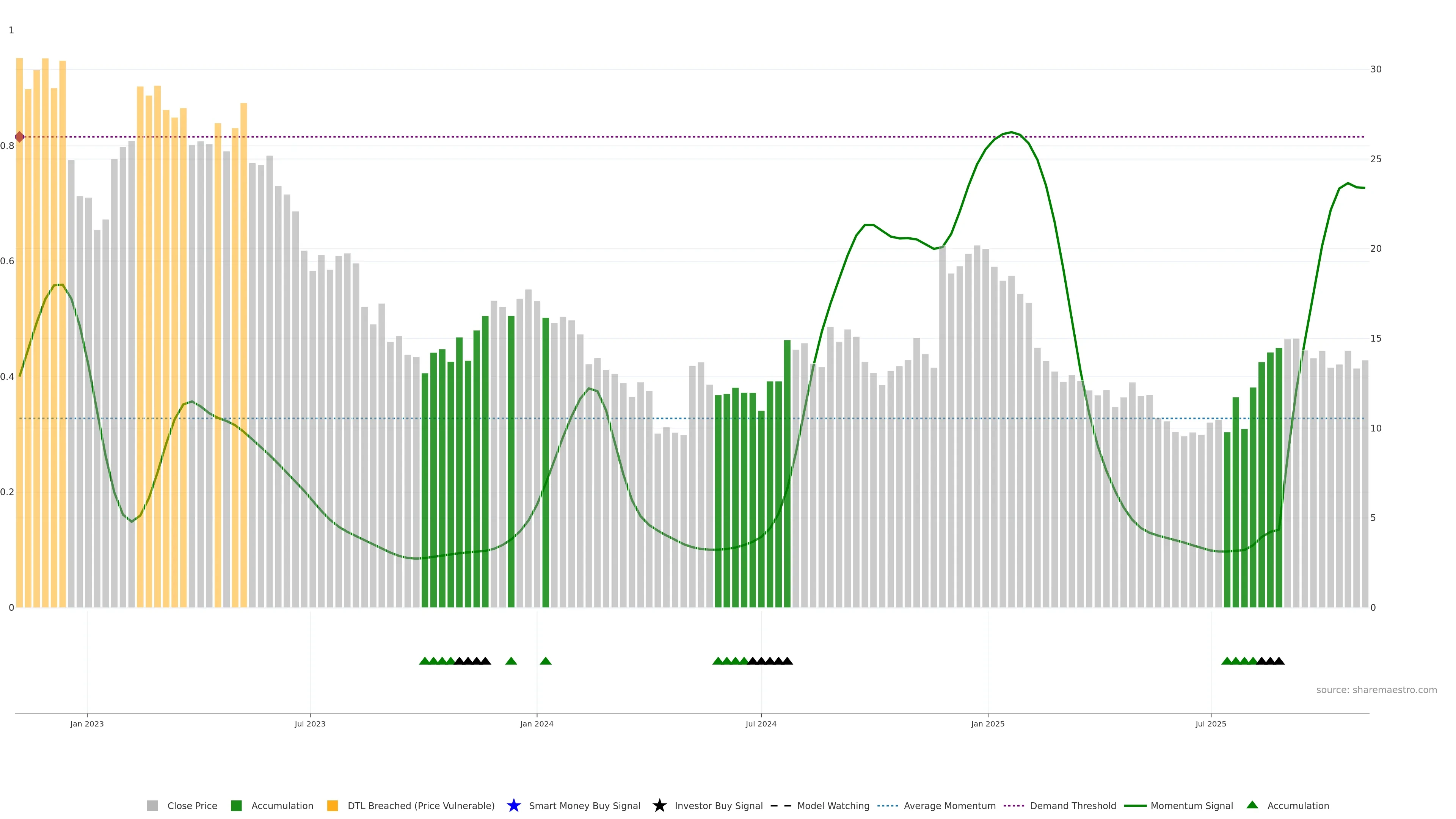
Task: Click the Model Watching dashed line icon
Action: pos(781,805)
